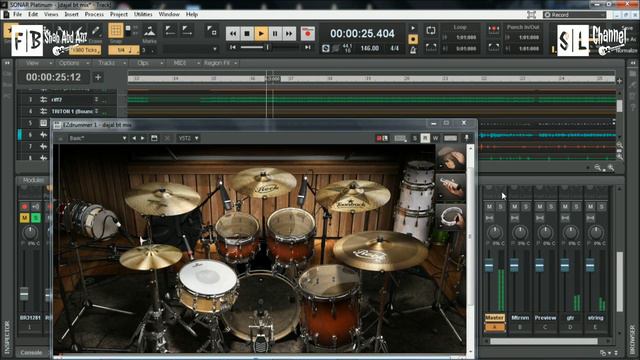640x360 pixels.
Task: Open the Help menu
Action: 192,14
